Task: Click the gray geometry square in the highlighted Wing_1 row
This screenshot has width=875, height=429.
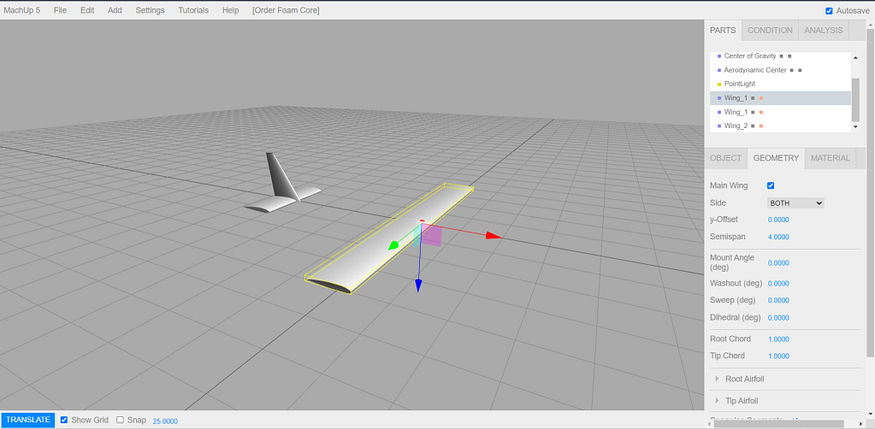Action: pos(753,98)
